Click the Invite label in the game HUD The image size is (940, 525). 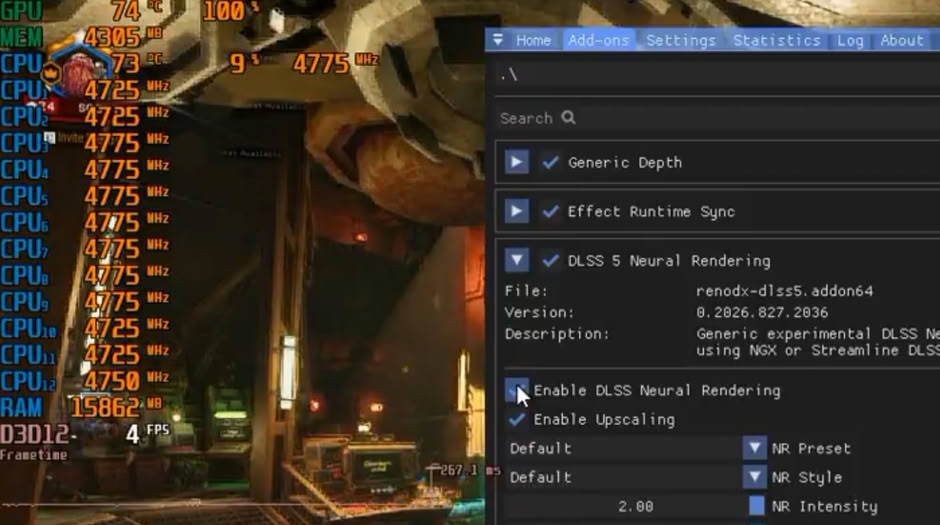70,138
